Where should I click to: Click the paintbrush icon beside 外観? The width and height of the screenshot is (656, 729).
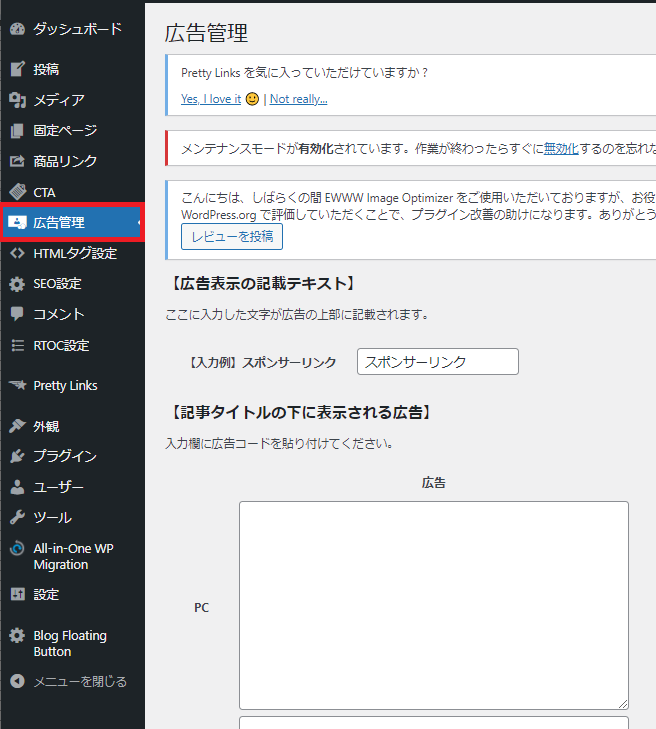(17, 426)
